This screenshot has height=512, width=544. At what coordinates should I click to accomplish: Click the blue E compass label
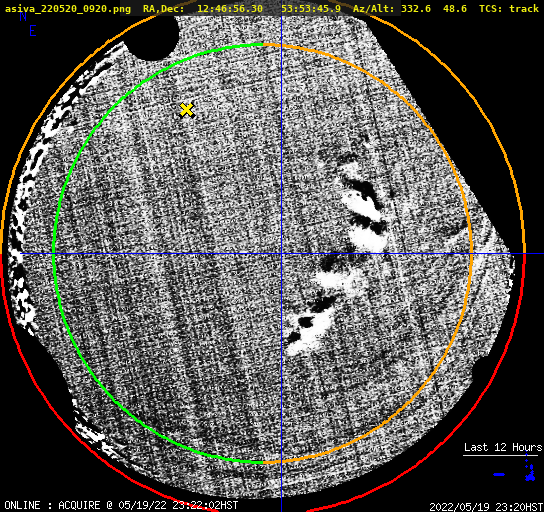[33, 31]
